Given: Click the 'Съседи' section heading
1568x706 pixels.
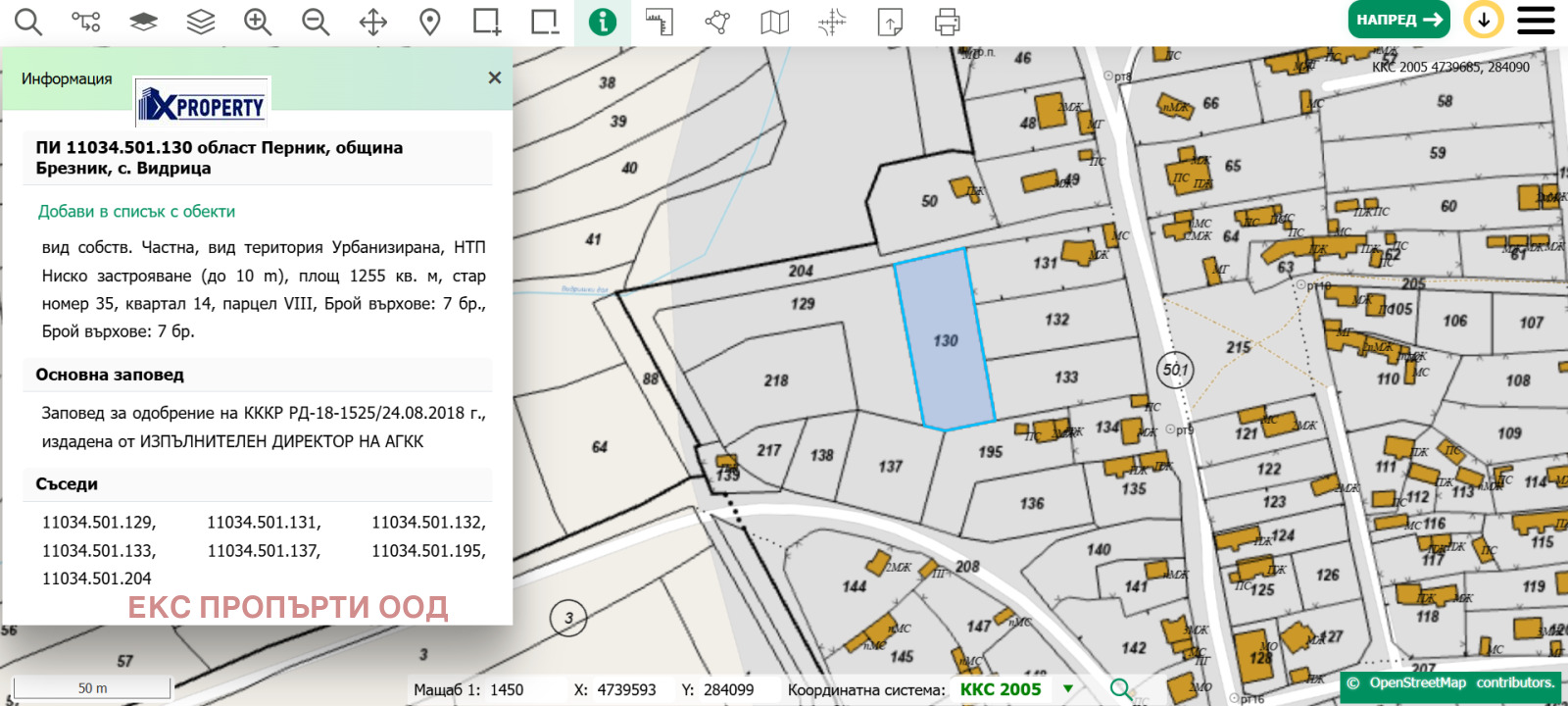Looking at the screenshot, I should (67, 484).
